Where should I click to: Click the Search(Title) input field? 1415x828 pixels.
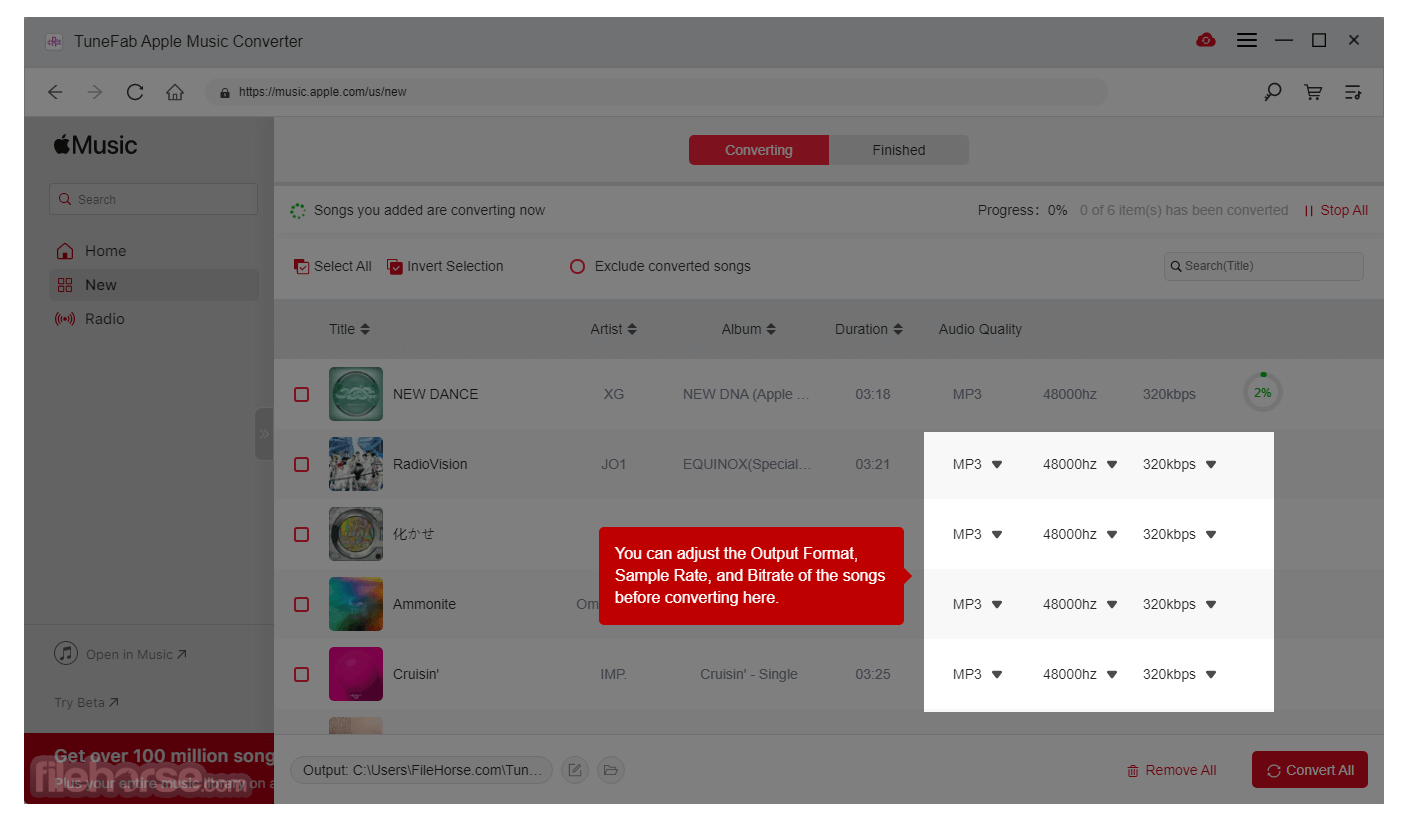click(x=1264, y=266)
